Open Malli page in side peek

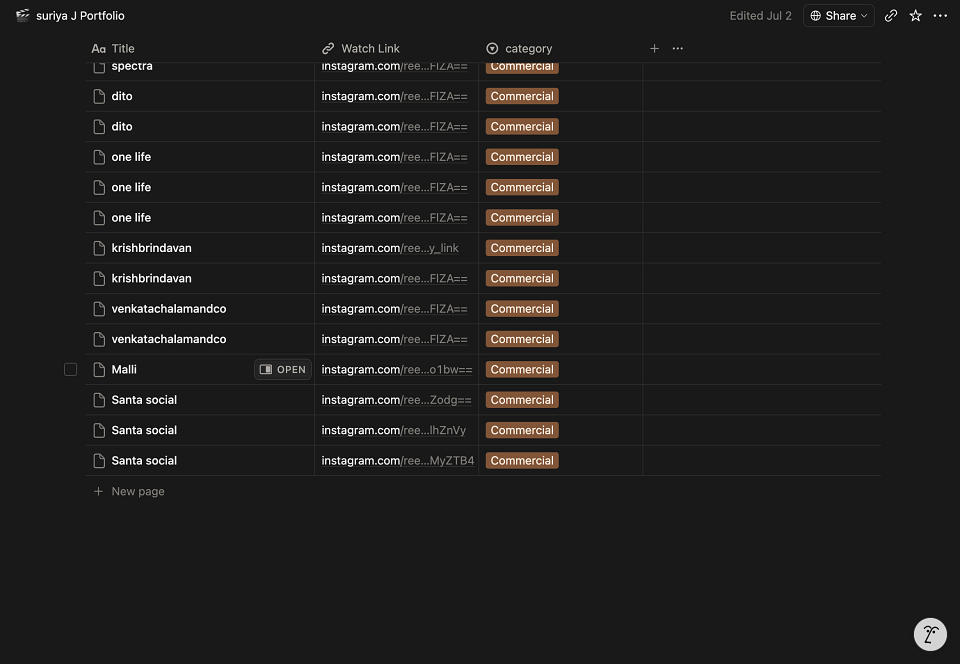(x=283, y=370)
